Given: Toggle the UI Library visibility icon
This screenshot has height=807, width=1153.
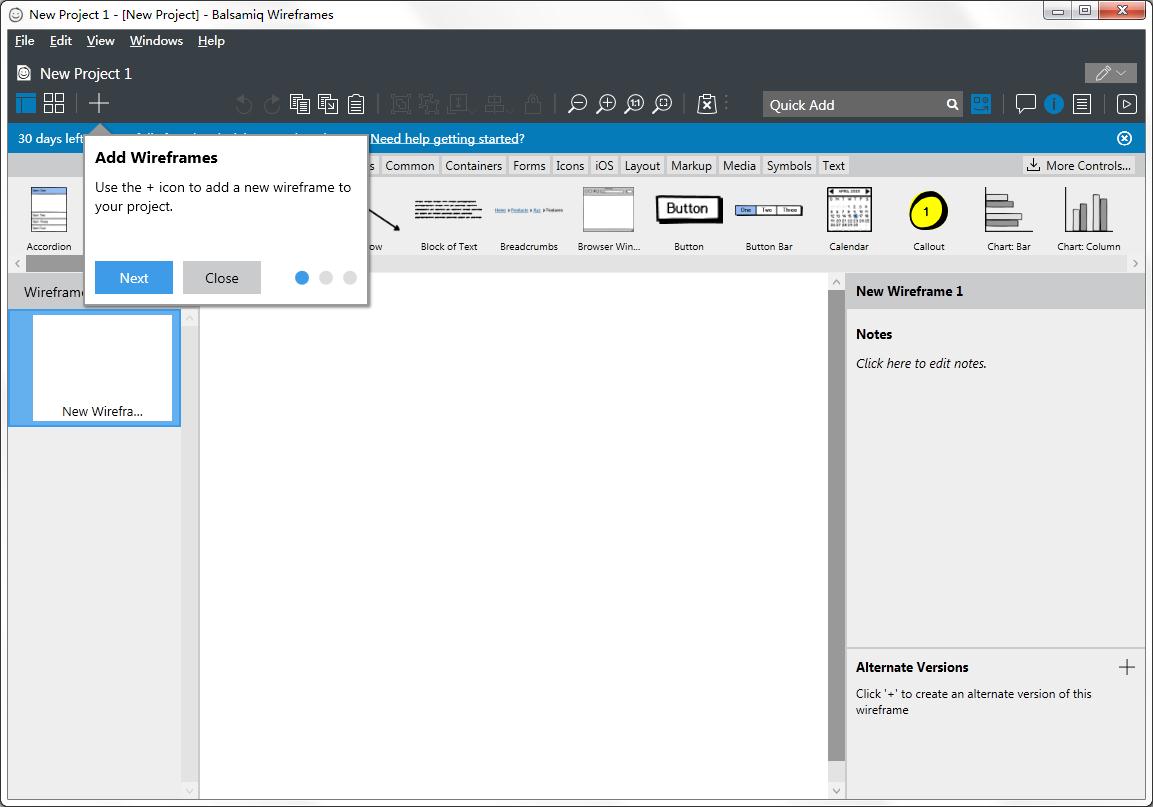Looking at the screenshot, I should 981,103.
